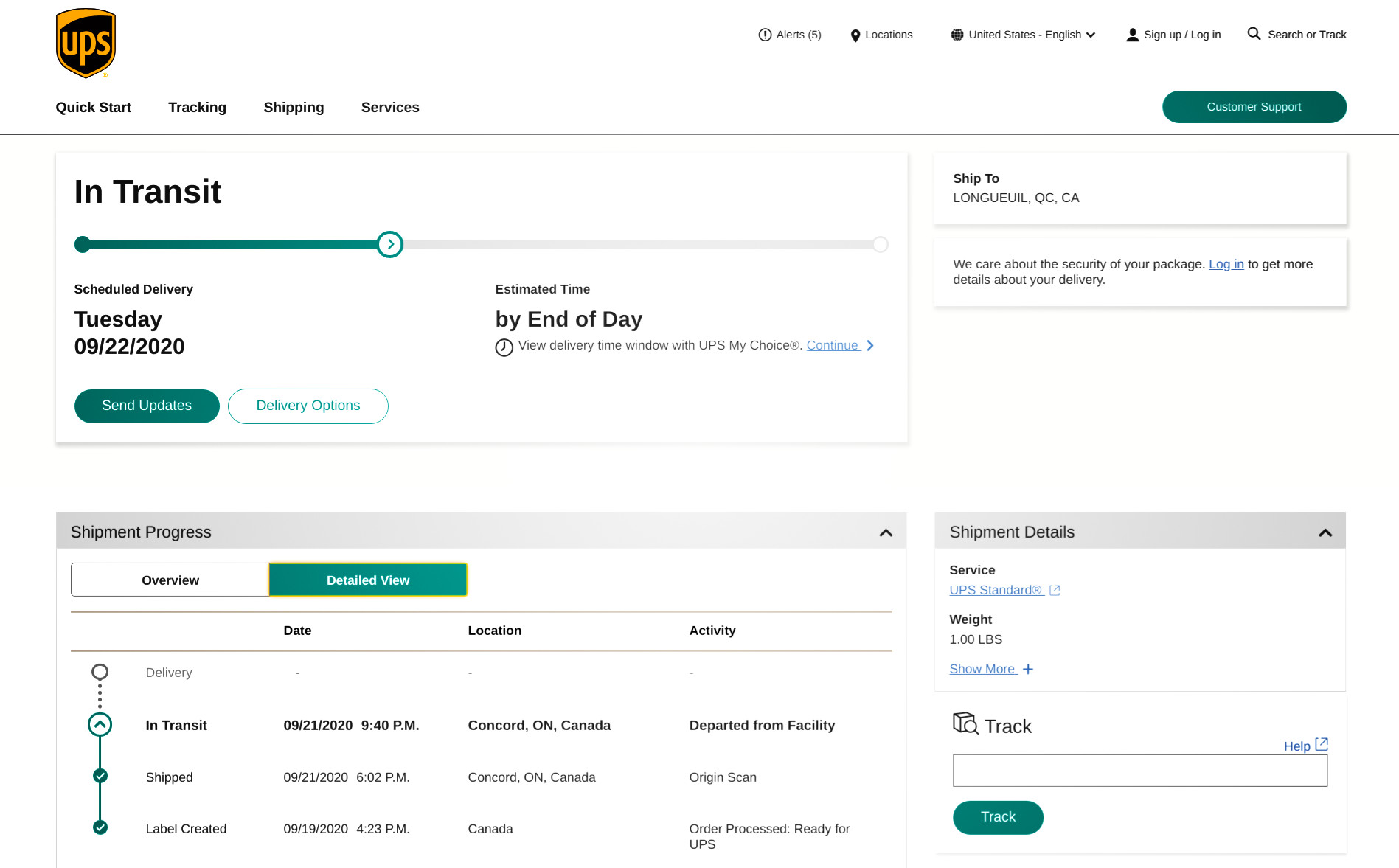Click the 'Departed from Facility' activity text
Screen dimensions: 1399x868
762,725
